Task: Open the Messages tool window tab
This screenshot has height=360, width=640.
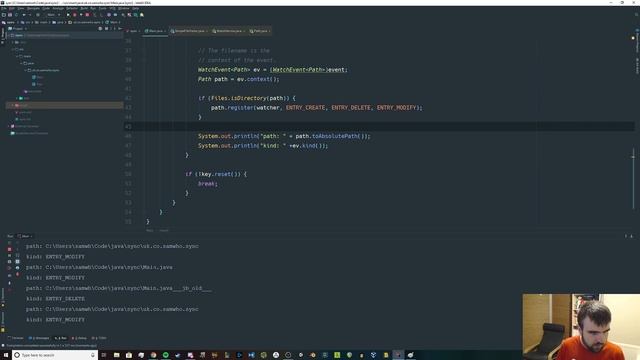Action: [x=39, y=338]
